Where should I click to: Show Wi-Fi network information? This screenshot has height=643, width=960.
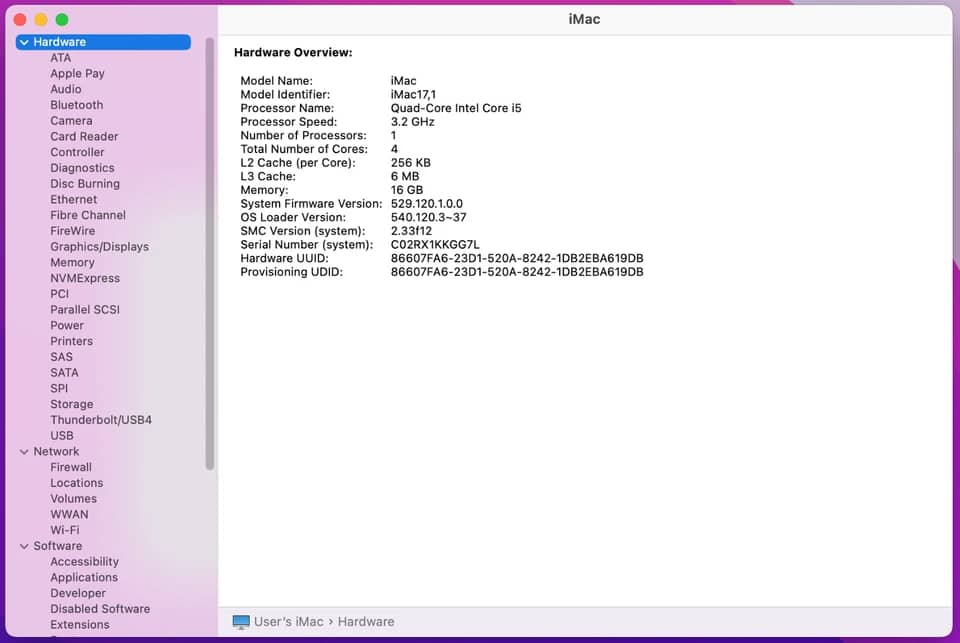pos(65,530)
